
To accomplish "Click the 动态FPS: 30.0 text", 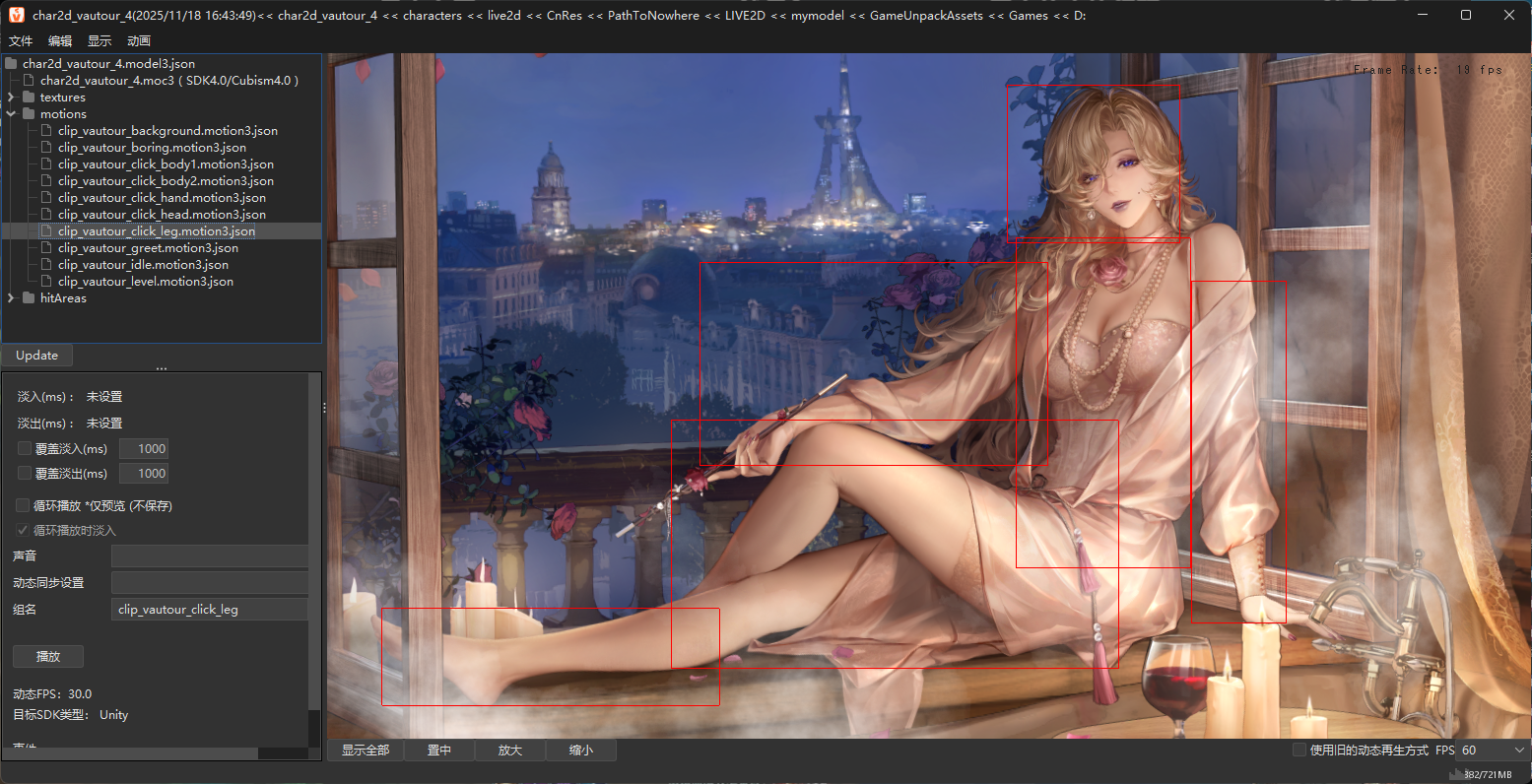I will [52, 694].
